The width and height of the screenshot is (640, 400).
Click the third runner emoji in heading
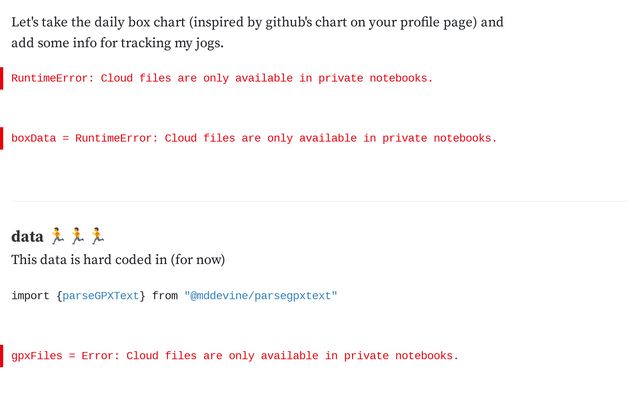[97, 236]
